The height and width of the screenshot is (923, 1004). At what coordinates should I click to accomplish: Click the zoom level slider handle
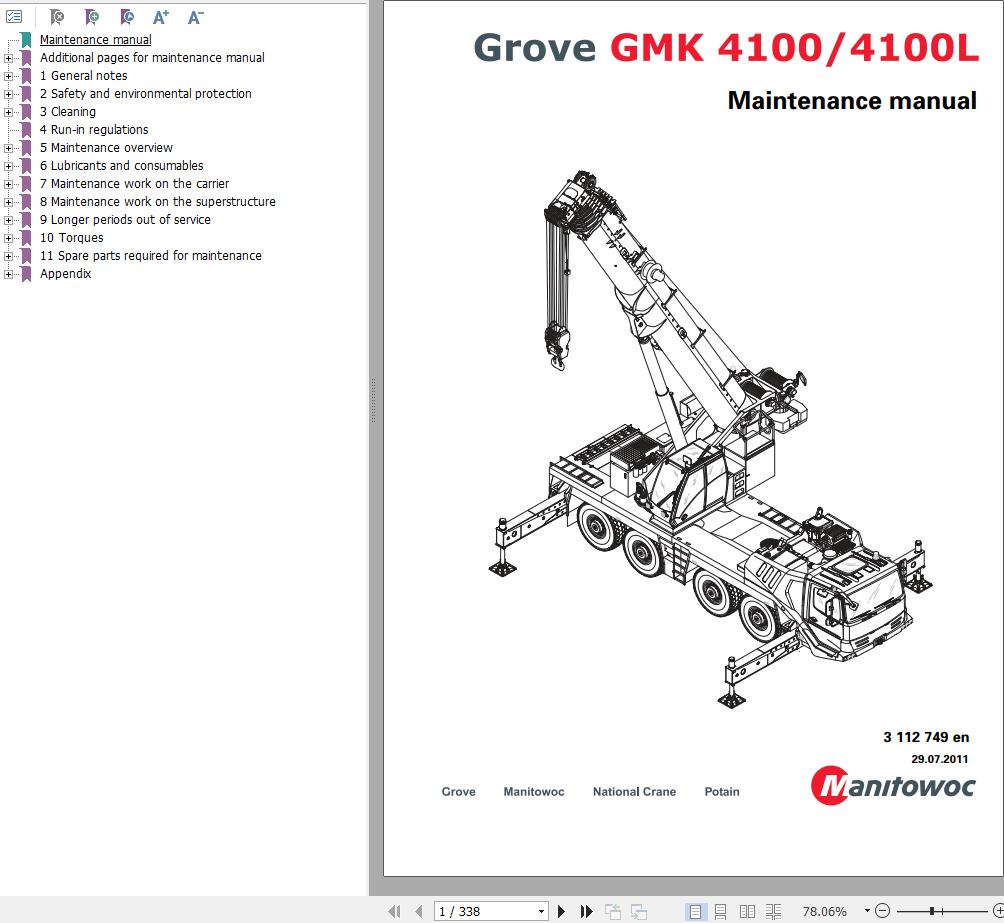pyautogui.click(x=932, y=910)
